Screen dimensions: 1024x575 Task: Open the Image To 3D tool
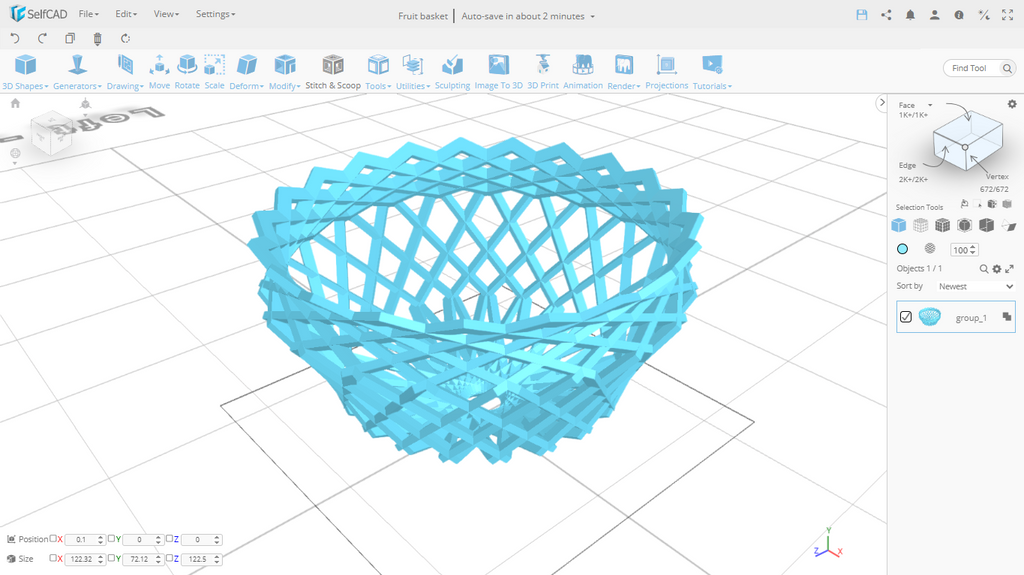tap(498, 70)
